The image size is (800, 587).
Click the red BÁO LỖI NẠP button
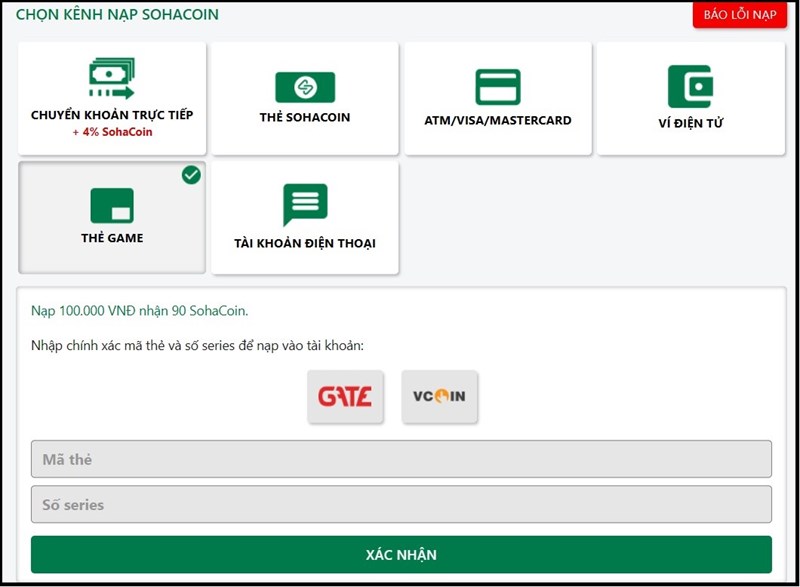click(740, 16)
